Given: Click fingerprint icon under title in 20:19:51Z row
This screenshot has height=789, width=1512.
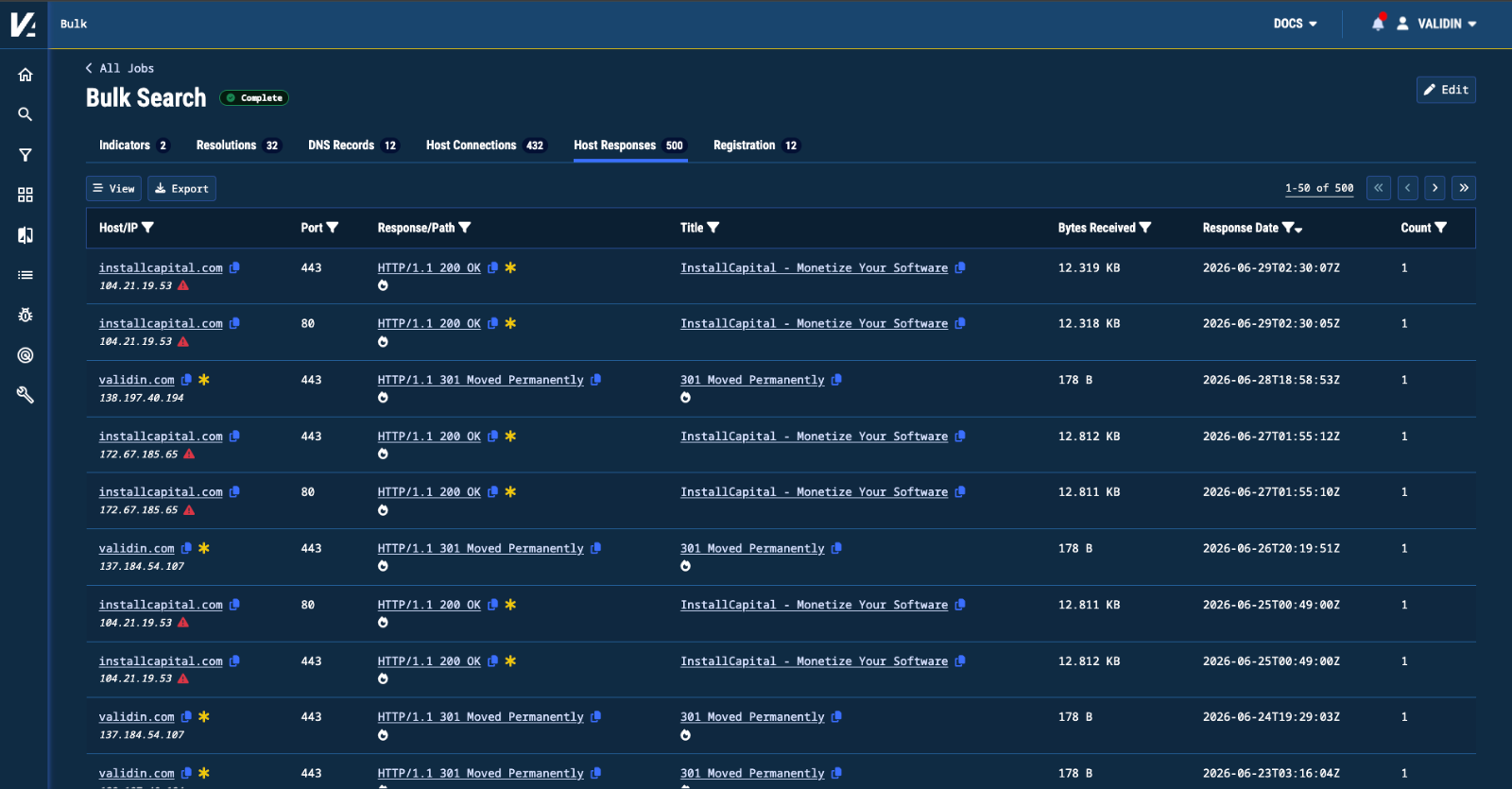Looking at the screenshot, I should click(x=685, y=566).
